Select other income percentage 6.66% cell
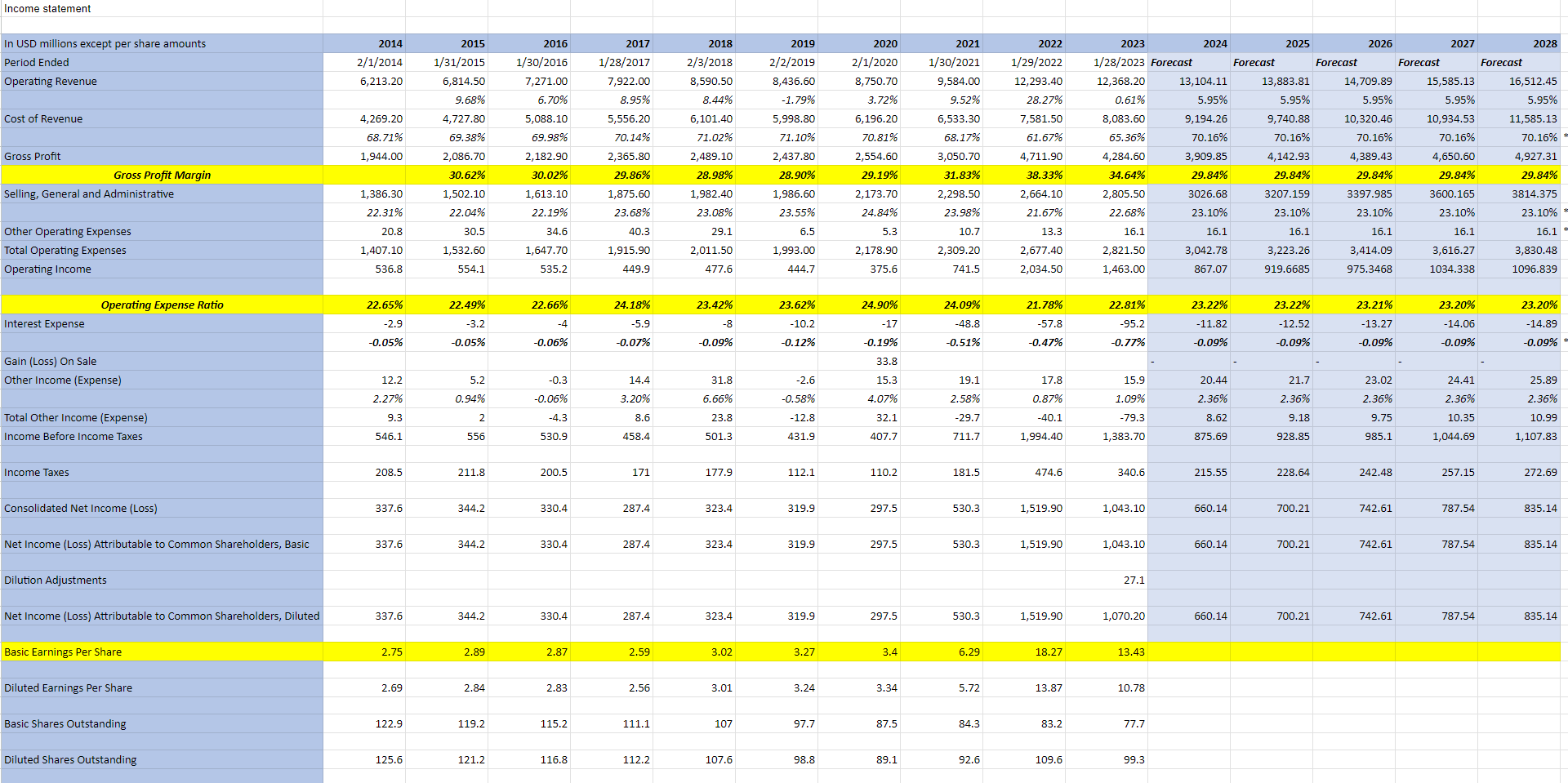 (694, 399)
